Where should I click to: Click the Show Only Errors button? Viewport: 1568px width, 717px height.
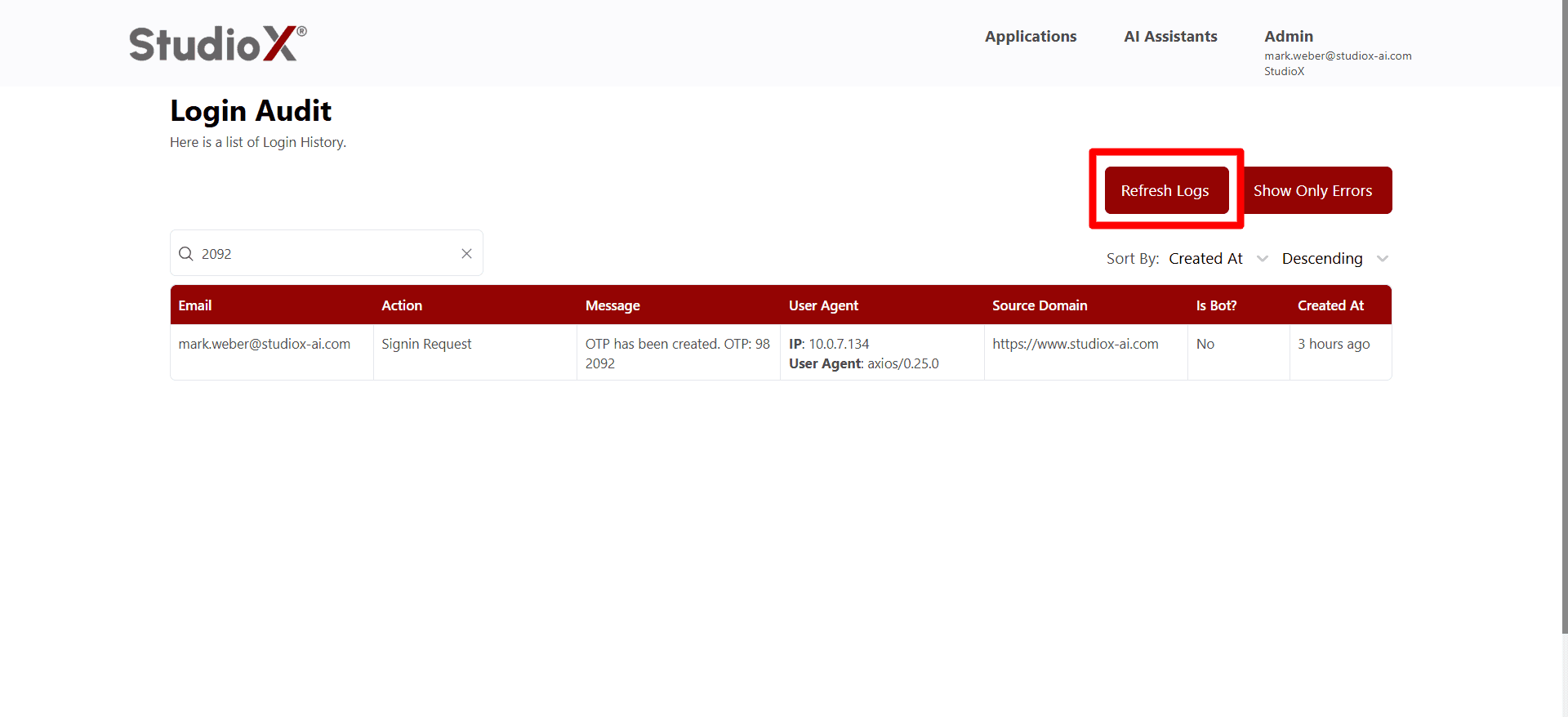pyautogui.click(x=1312, y=190)
